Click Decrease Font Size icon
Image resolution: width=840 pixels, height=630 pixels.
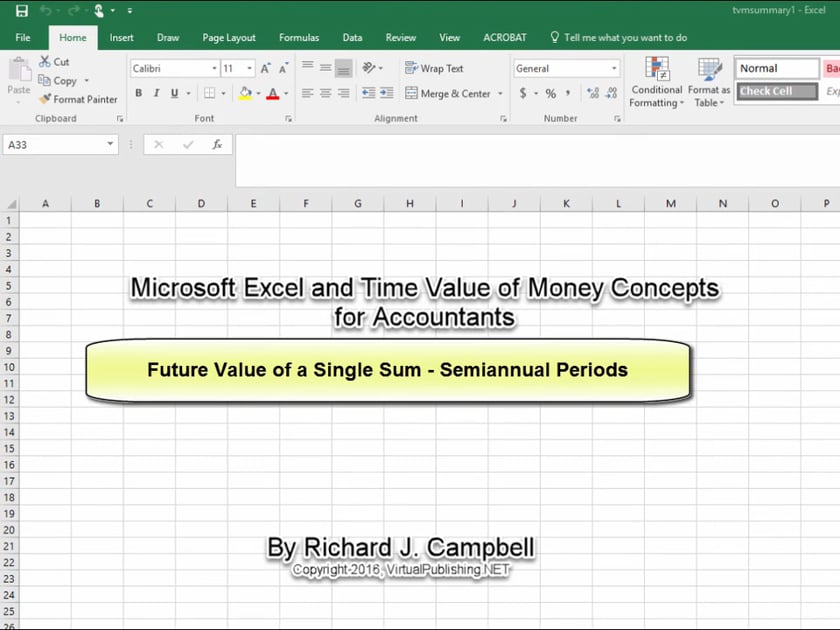[x=283, y=69]
